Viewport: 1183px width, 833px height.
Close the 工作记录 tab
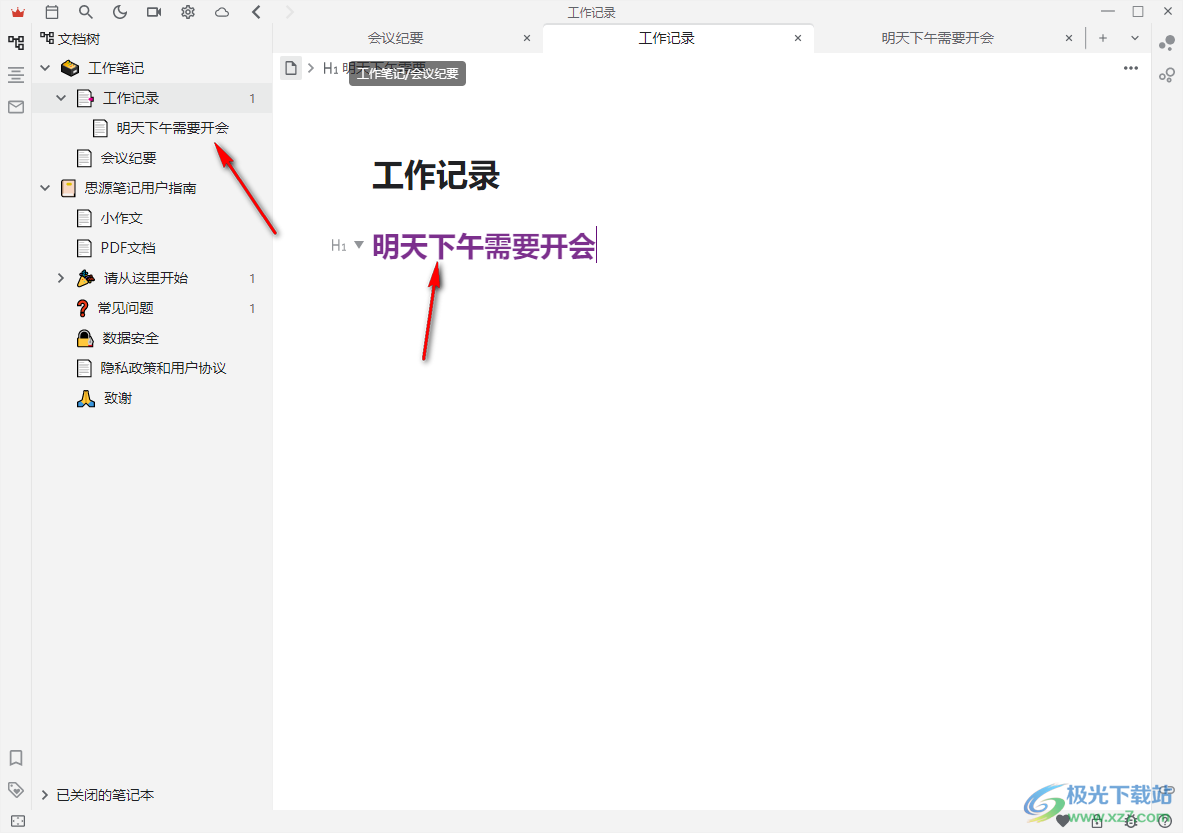(x=797, y=38)
